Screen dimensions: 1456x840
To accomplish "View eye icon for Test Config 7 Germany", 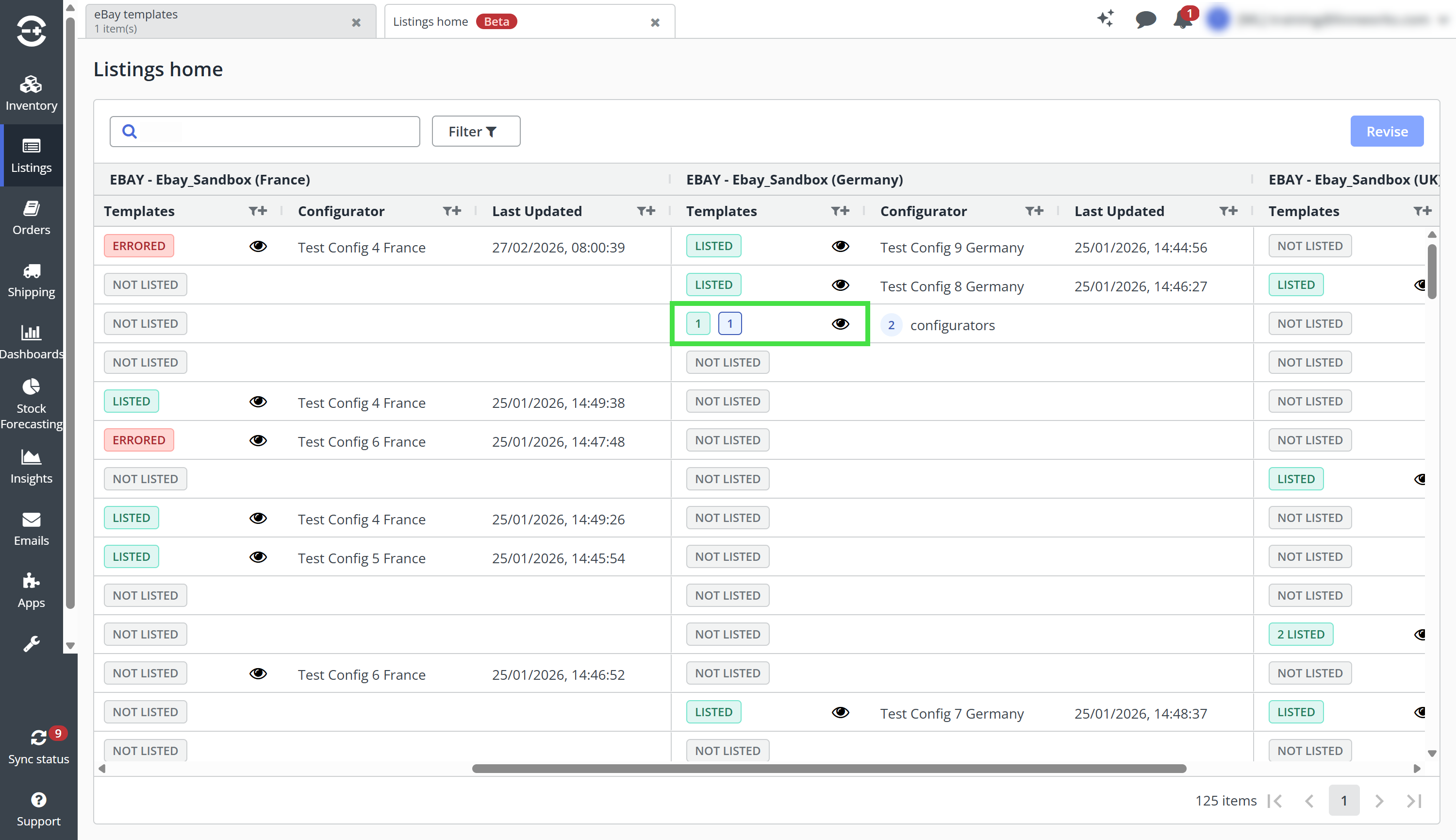I will coord(840,712).
